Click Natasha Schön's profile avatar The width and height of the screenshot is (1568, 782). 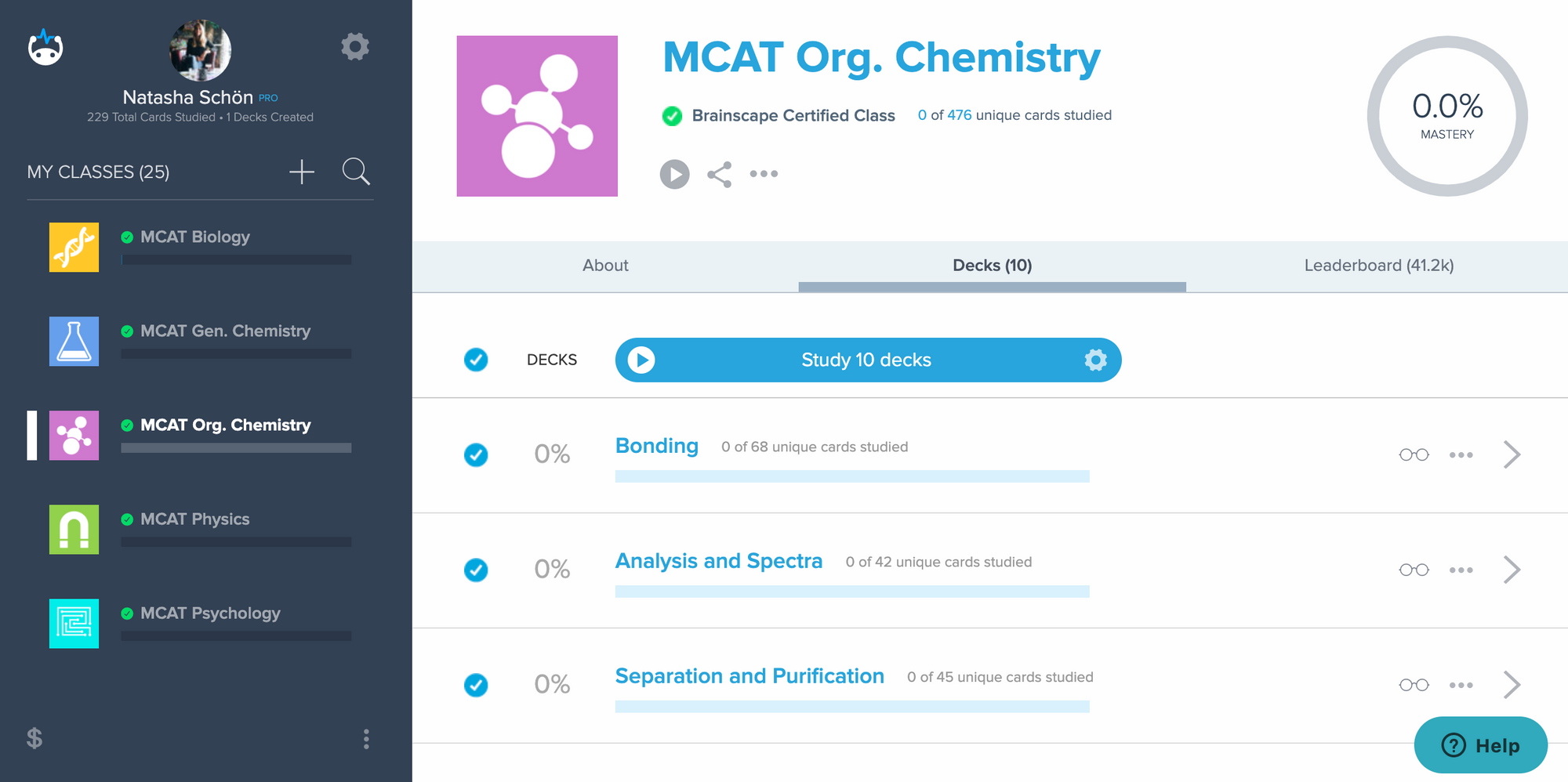coord(200,50)
